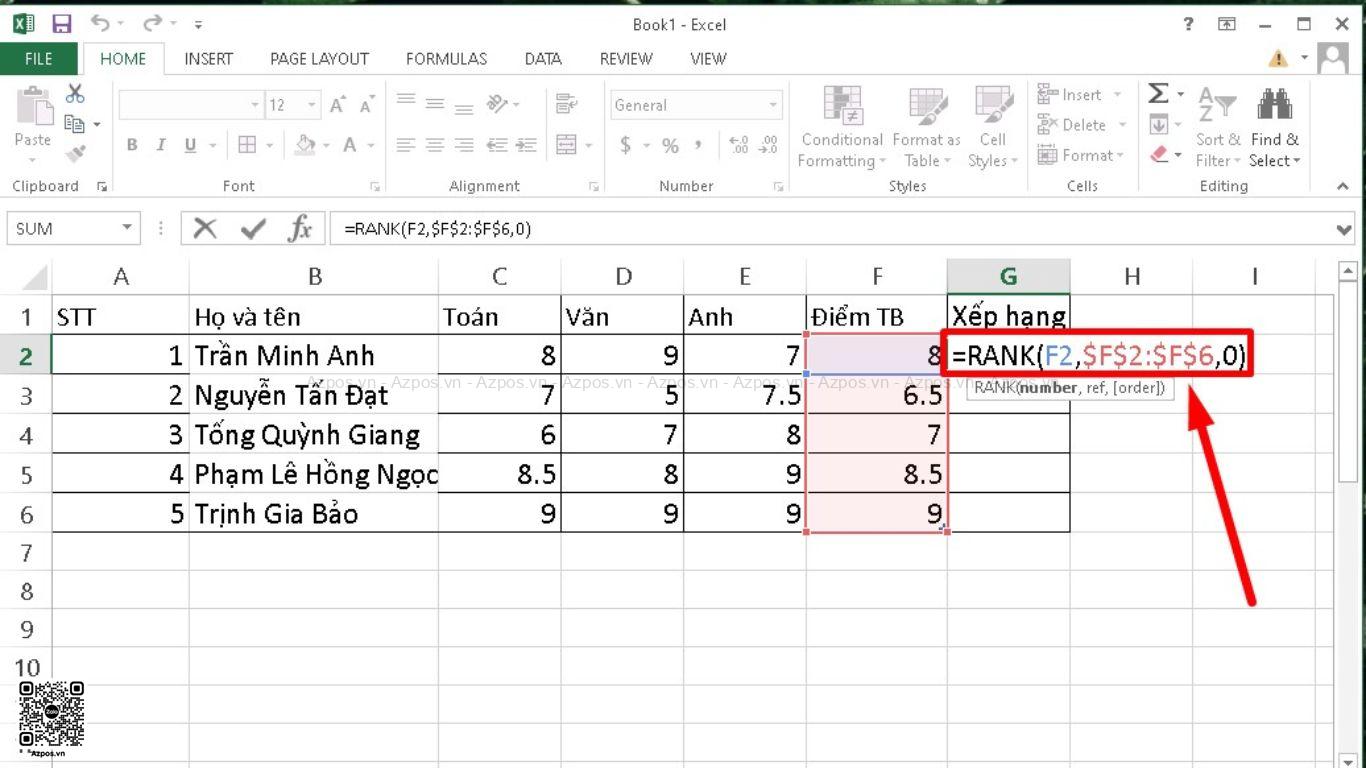Screen dimensions: 1366x768
Task: Toggle Italic formatting
Action: [x=161, y=145]
